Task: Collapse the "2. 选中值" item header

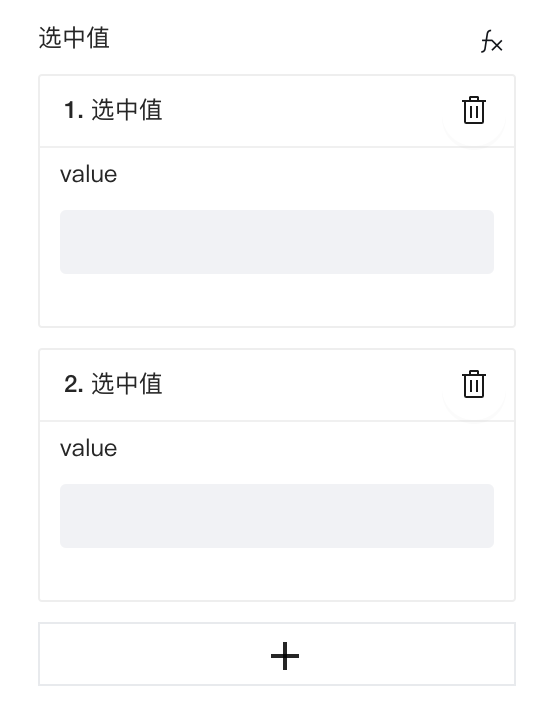Action: click(x=277, y=385)
